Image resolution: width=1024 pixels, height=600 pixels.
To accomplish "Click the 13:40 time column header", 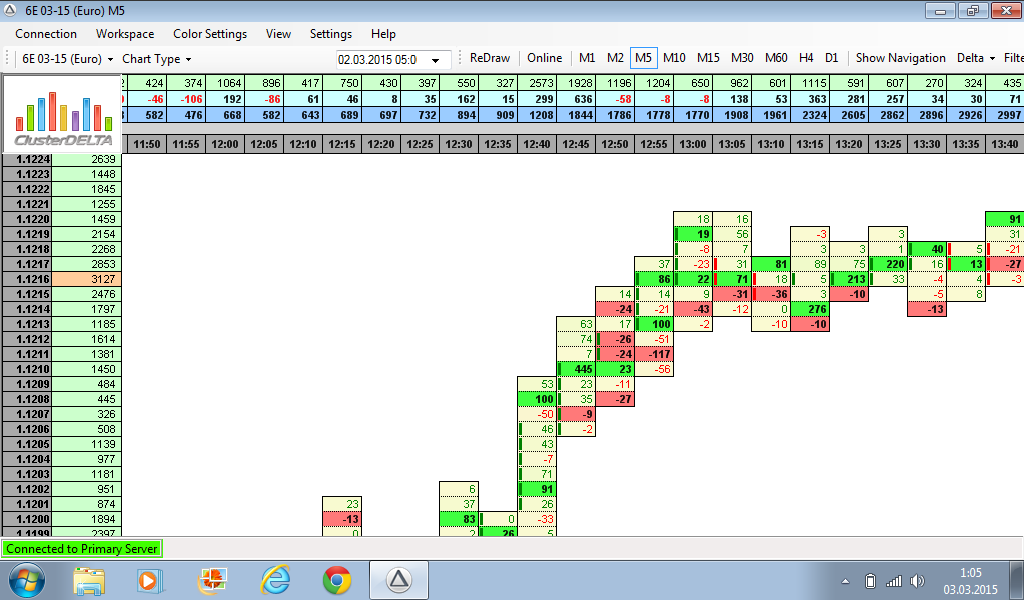I will pos(1004,144).
